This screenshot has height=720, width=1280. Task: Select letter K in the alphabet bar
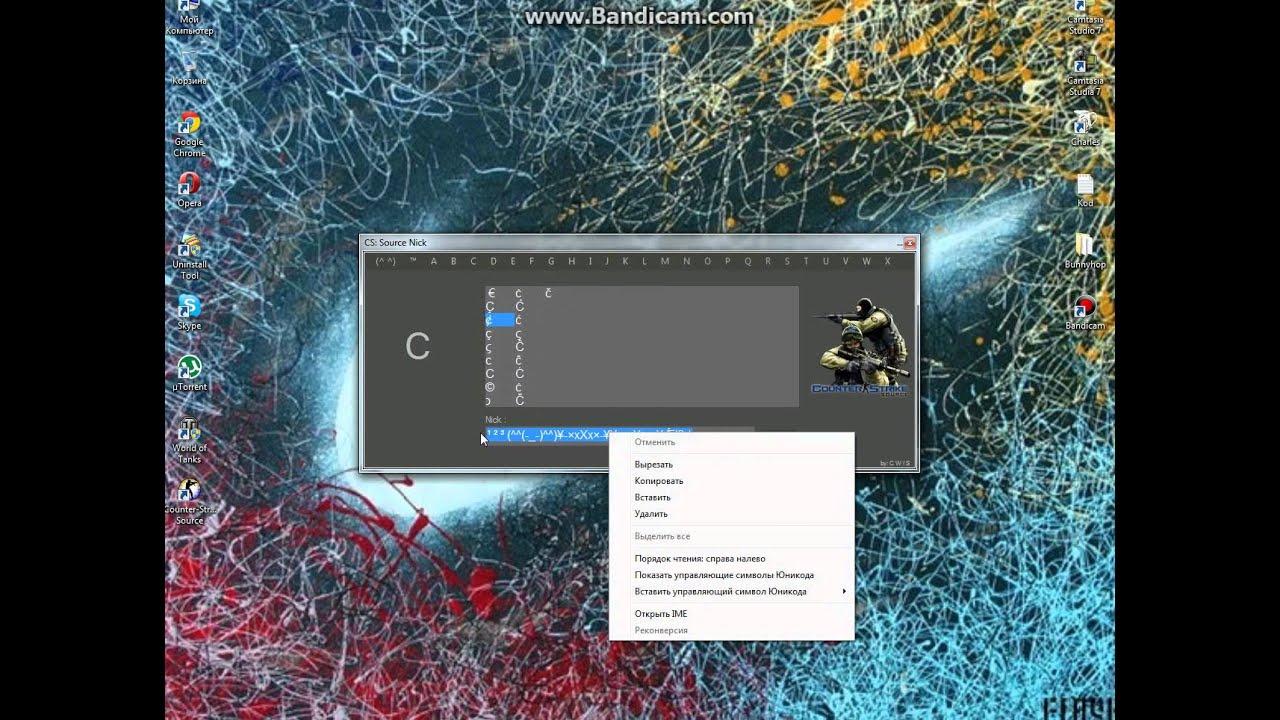coord(625,262)
